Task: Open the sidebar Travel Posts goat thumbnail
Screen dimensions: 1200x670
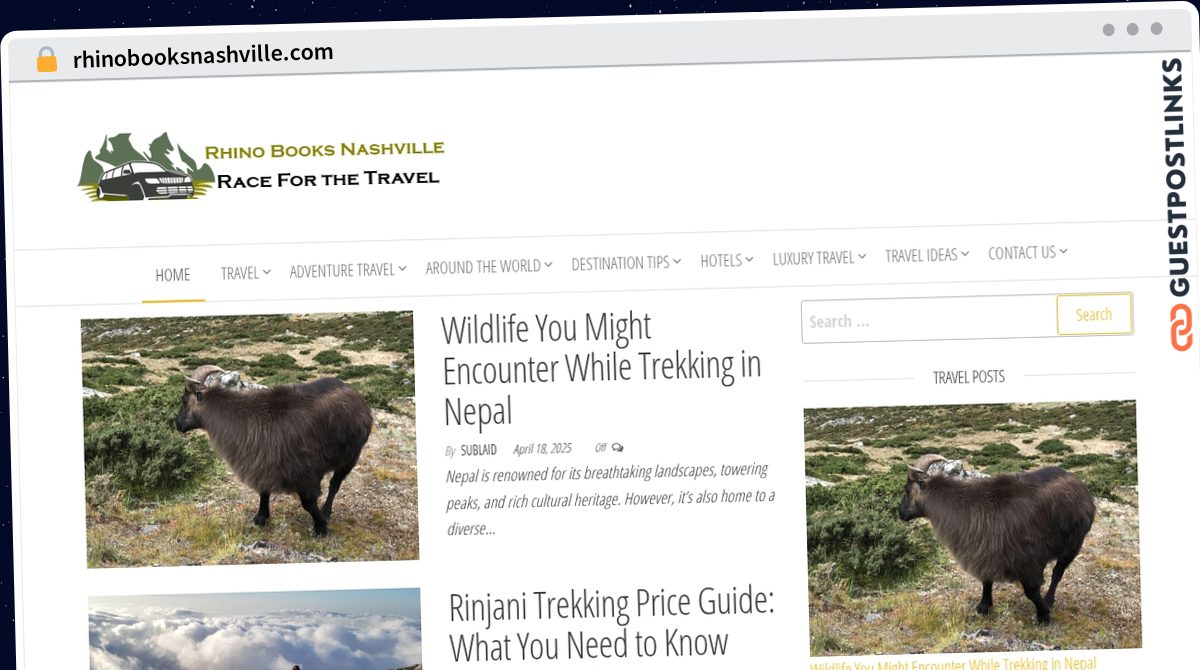Action: tap(972, 528)
